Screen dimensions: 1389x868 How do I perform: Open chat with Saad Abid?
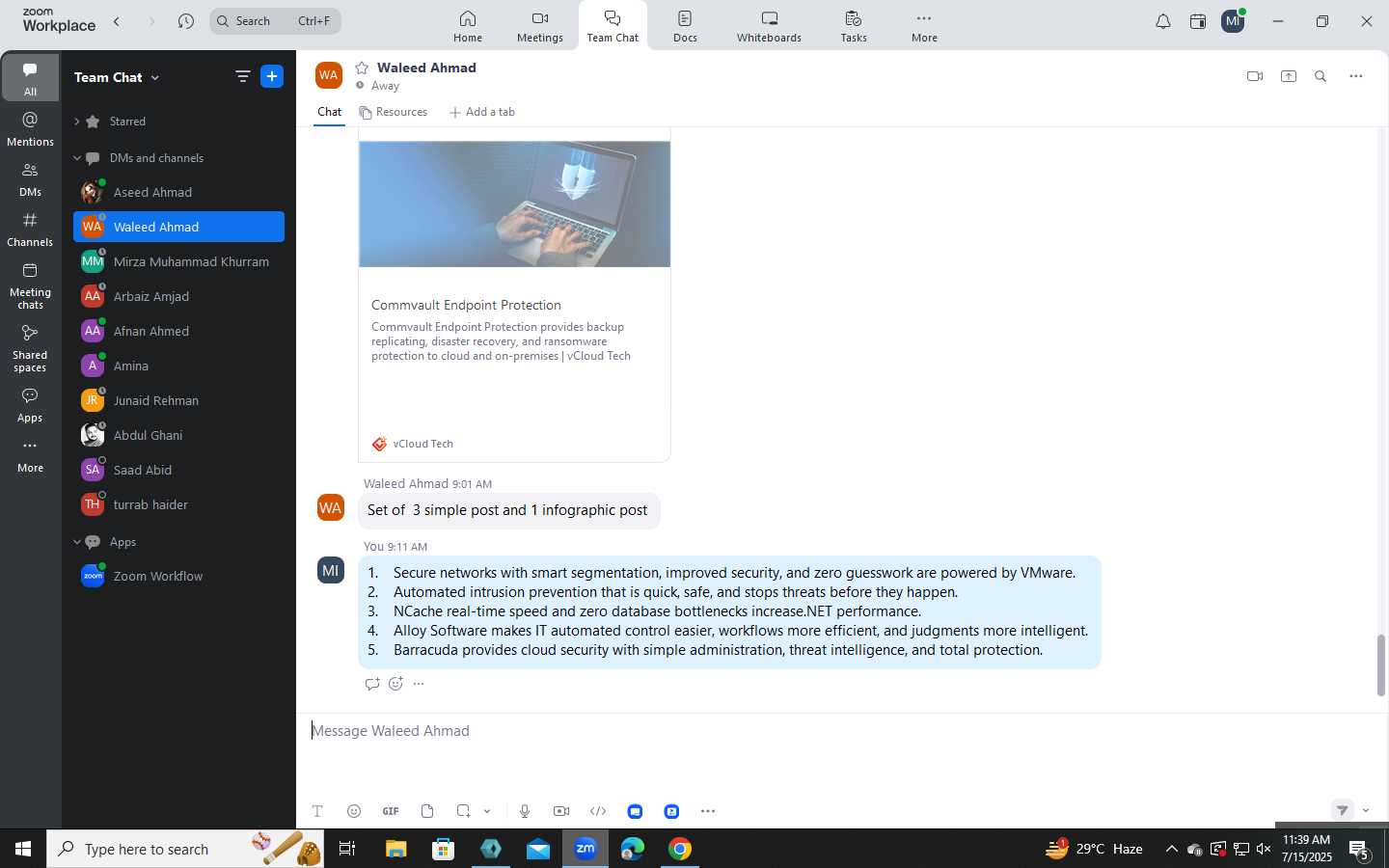click(x=178, y=470)
